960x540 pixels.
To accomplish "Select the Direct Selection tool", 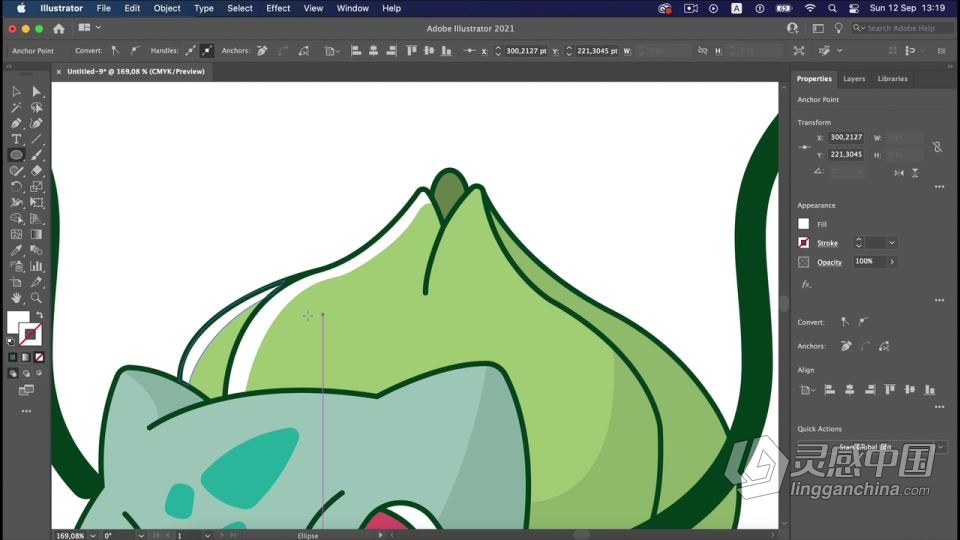I will [x=37, y=92].
